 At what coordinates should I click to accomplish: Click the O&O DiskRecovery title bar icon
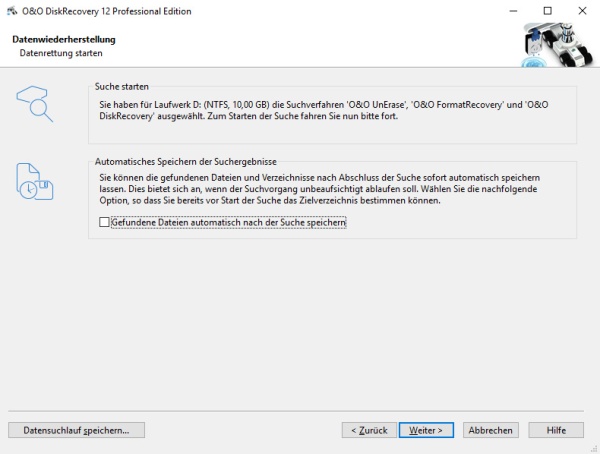[12, 11]
